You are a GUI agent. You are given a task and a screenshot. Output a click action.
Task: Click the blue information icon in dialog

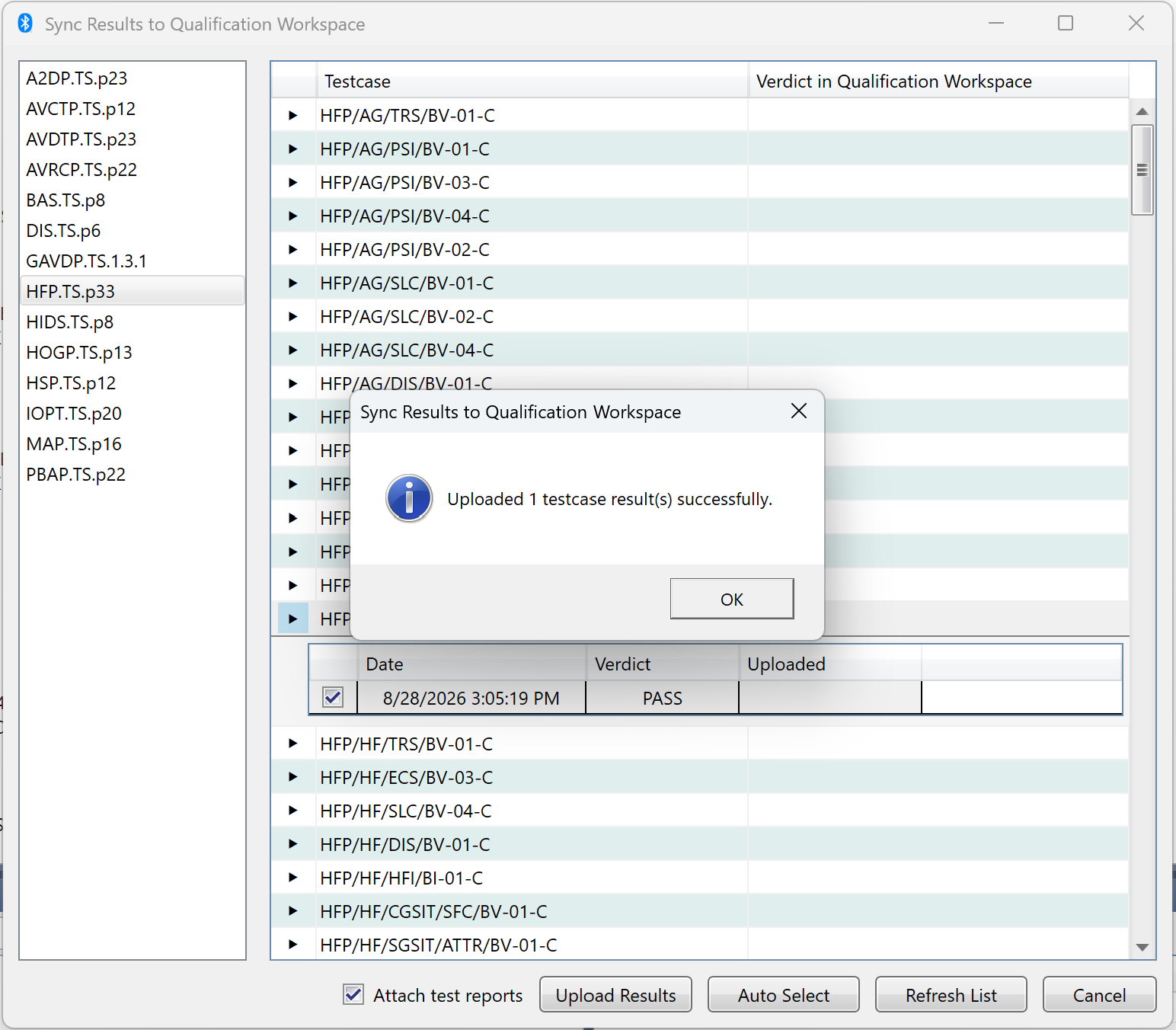(409, 499)
